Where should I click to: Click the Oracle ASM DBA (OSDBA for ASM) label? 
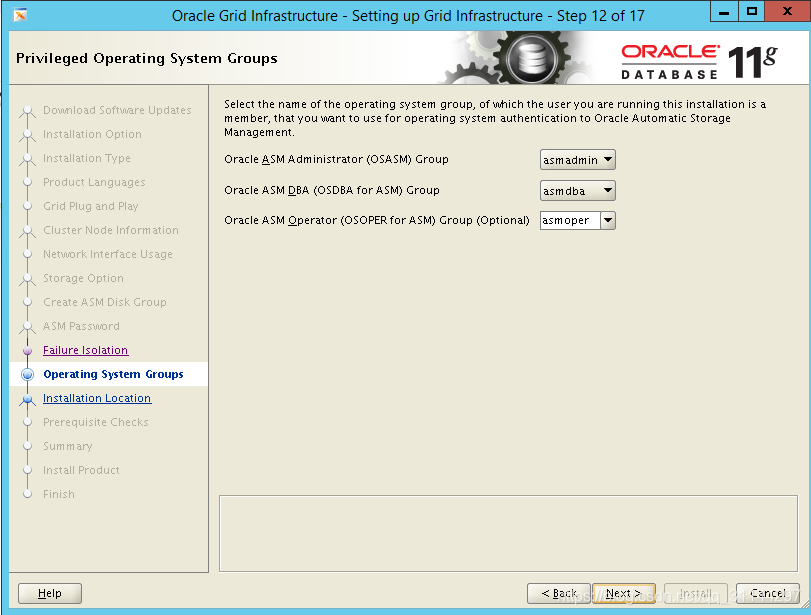point(332,190)
